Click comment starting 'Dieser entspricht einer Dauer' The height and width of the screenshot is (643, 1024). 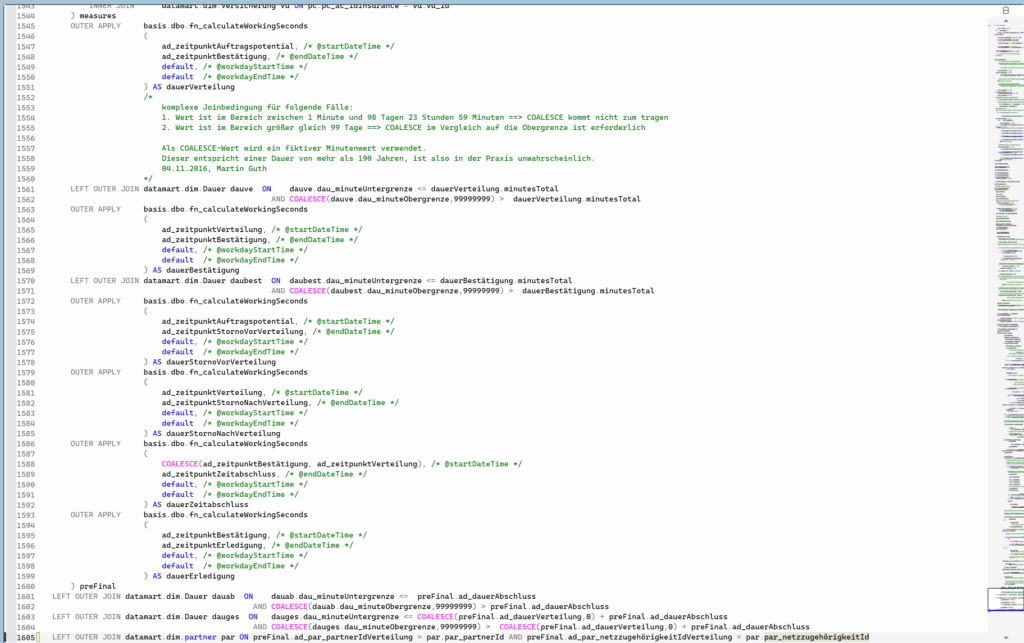click(x=378, y=158)
